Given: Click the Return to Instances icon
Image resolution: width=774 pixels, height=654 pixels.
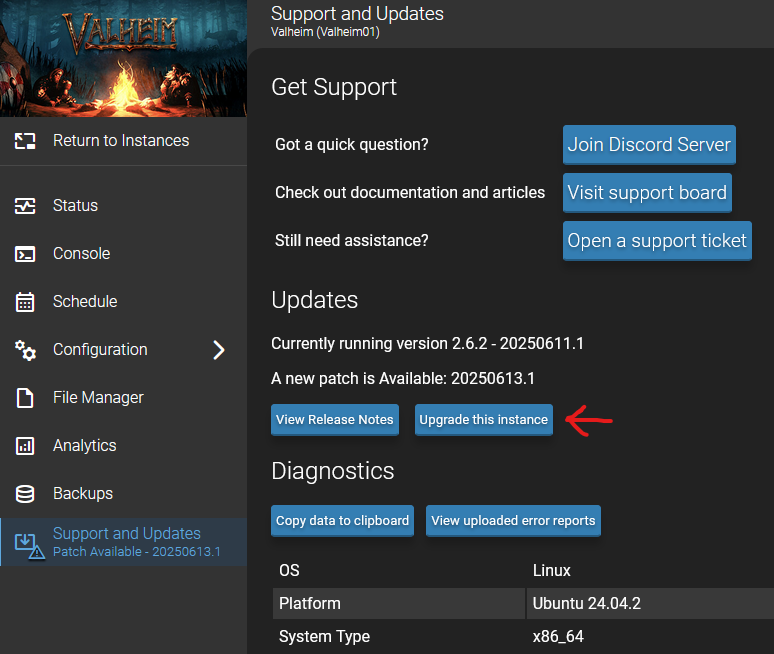Looking at the screenshot, I should pyautogui.click(x=25, y=141).
